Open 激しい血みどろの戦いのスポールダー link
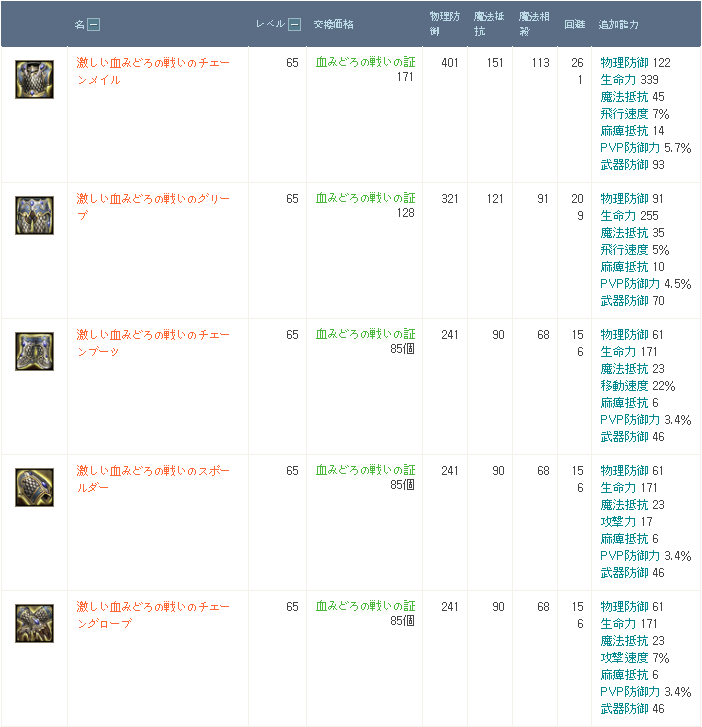702x727 pixels. pos(153,479)
